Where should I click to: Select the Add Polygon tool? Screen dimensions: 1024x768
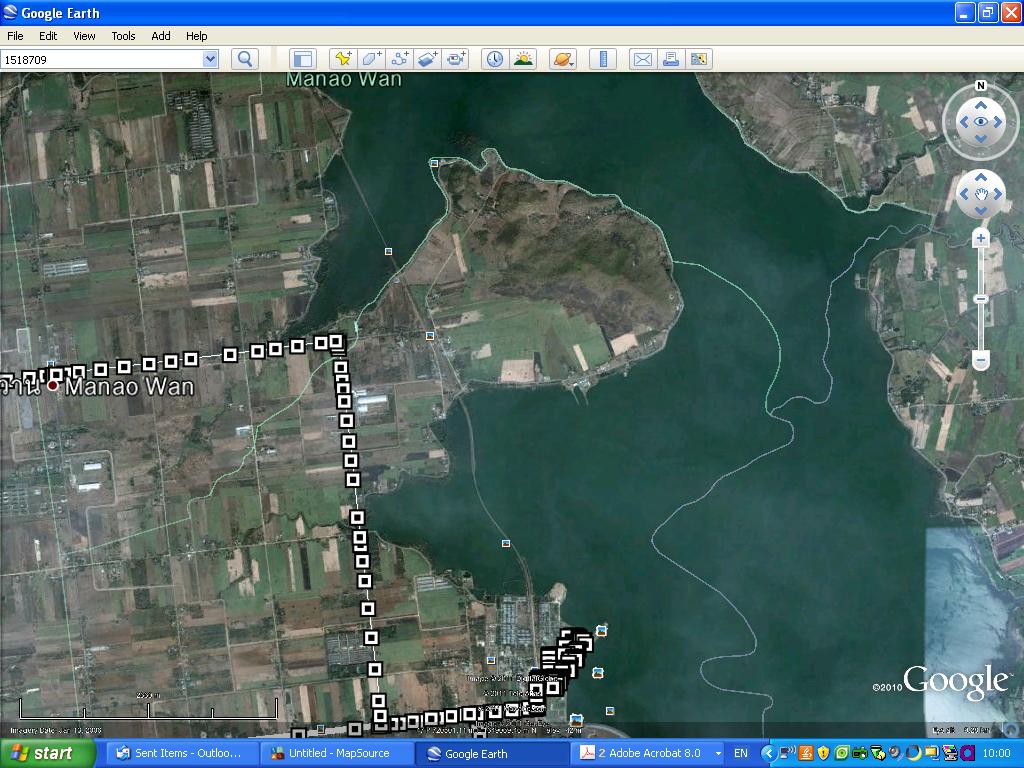click(372, 59)
